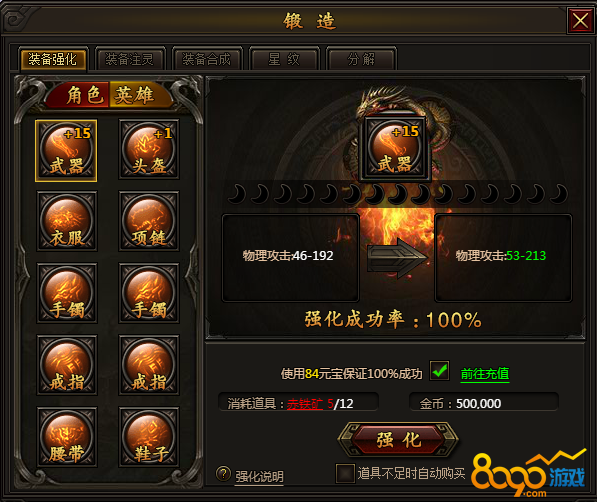Pick the right 戒指 ring slot
Image resolution: width=597 pixels, height=502 pixels.
(148, 365)
